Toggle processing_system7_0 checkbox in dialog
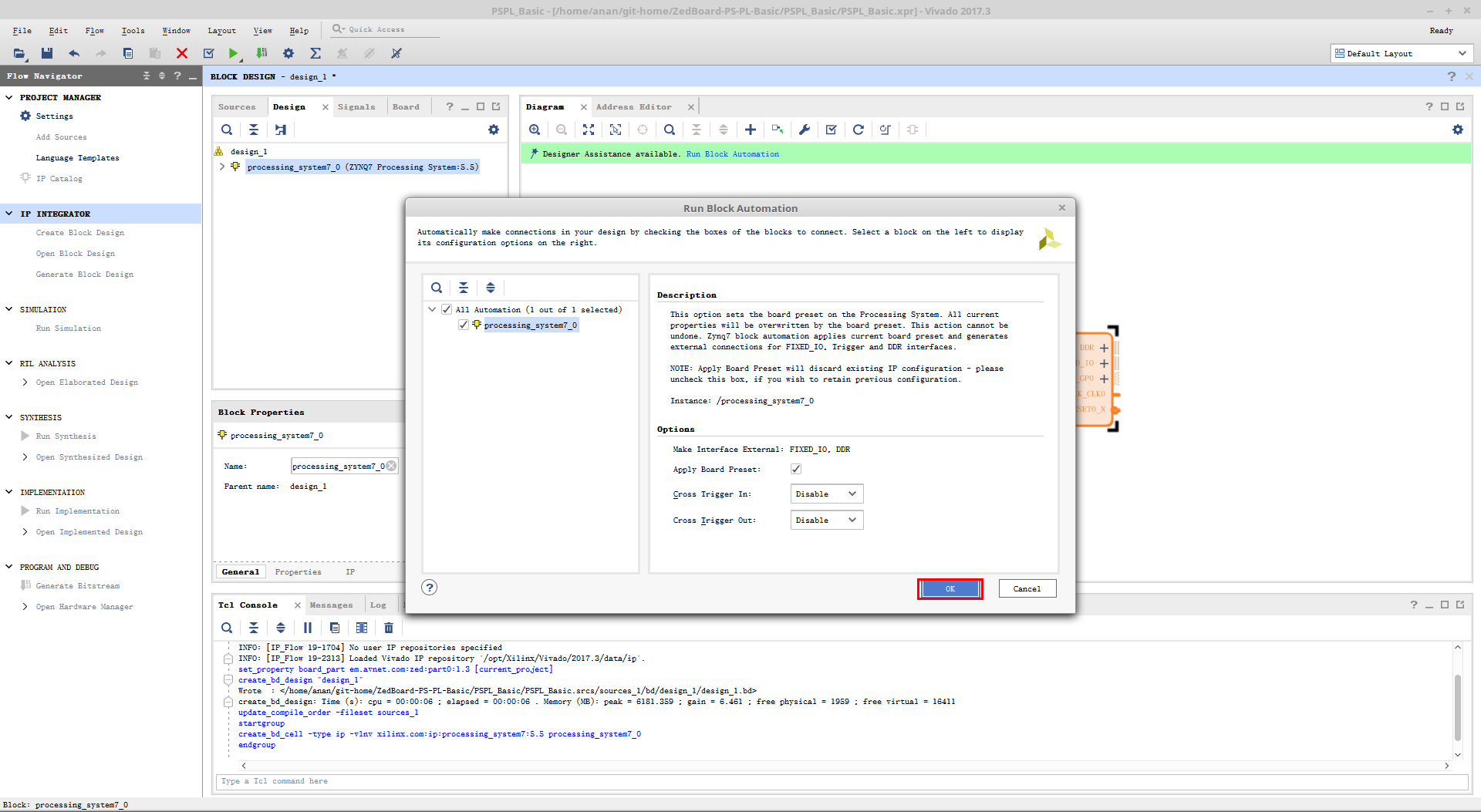The width and height of the screenshot is (1481, 812). tap(464, 325)
